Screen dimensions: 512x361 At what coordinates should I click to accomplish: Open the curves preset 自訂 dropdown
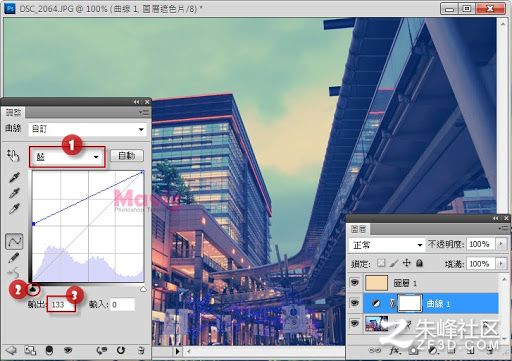(x=88, y=129)
